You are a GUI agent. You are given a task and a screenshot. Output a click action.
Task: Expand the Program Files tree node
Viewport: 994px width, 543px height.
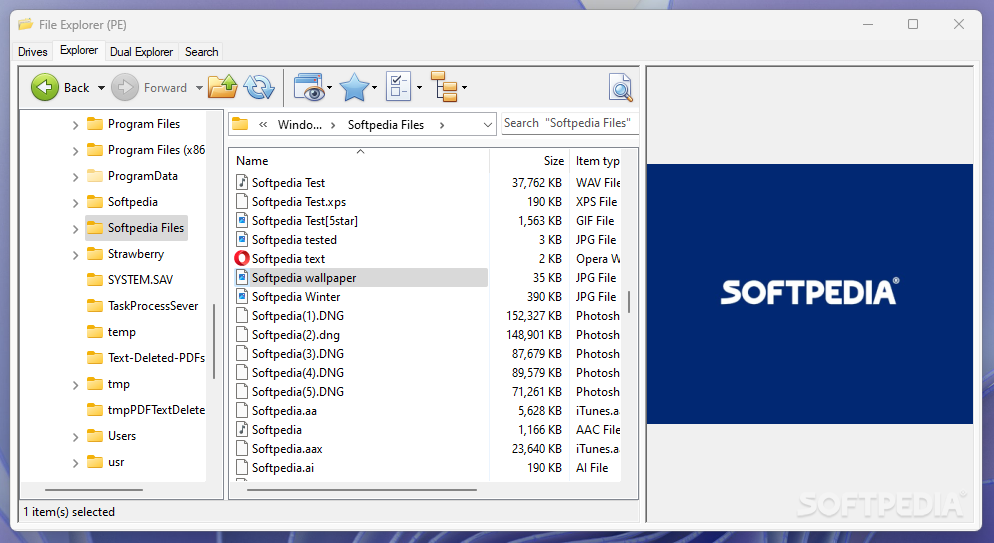click(75, 125)
